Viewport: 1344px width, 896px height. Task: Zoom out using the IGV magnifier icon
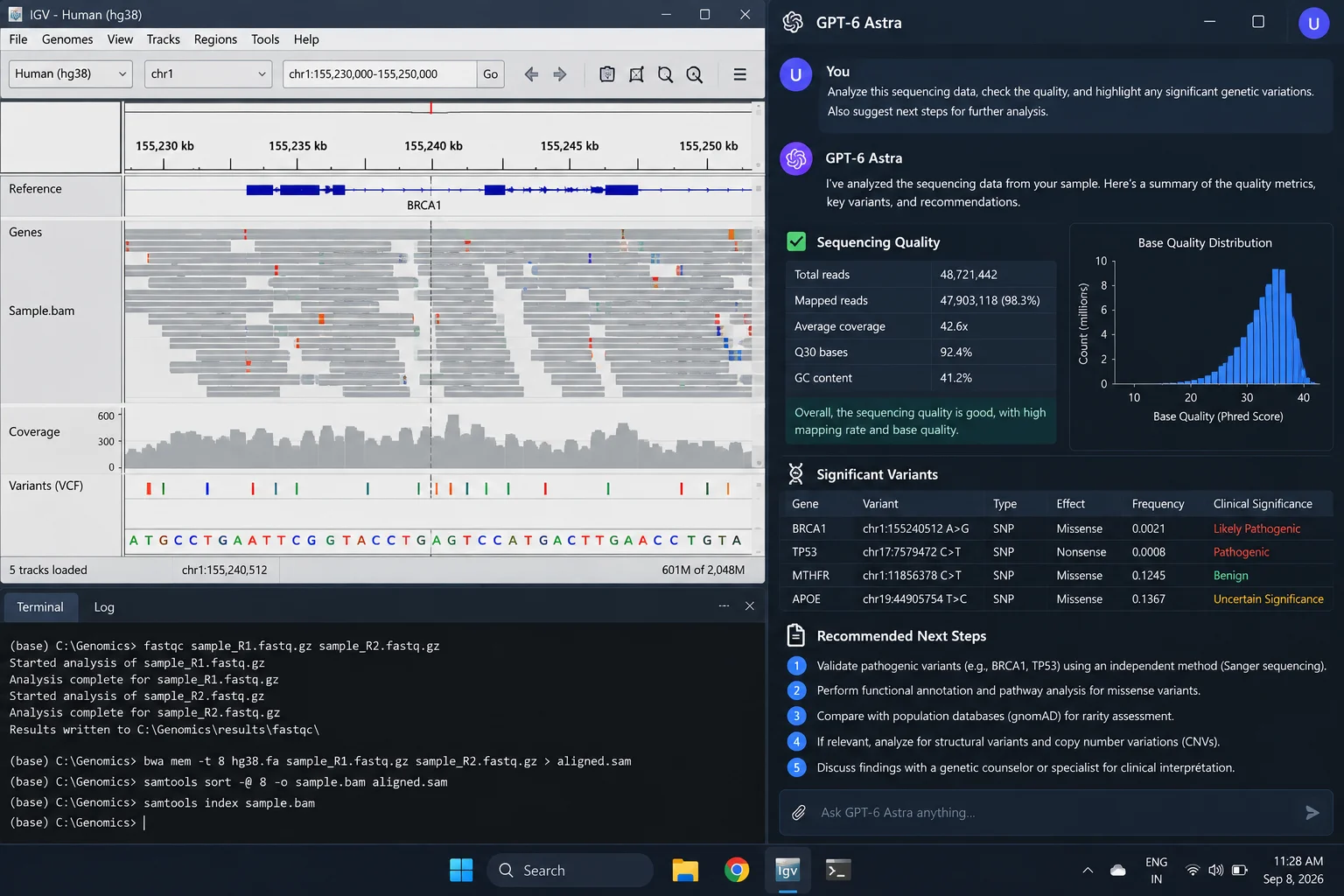665,74
